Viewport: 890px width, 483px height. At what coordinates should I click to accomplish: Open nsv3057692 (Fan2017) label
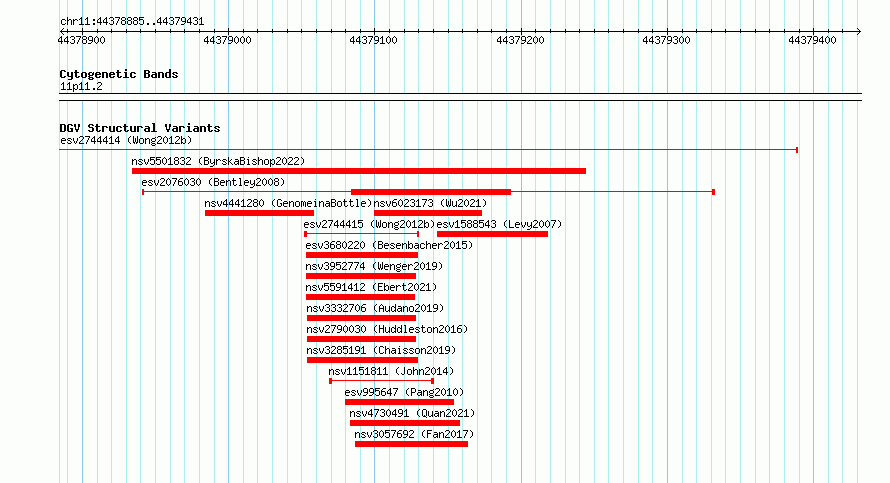[x=414, y=434]
